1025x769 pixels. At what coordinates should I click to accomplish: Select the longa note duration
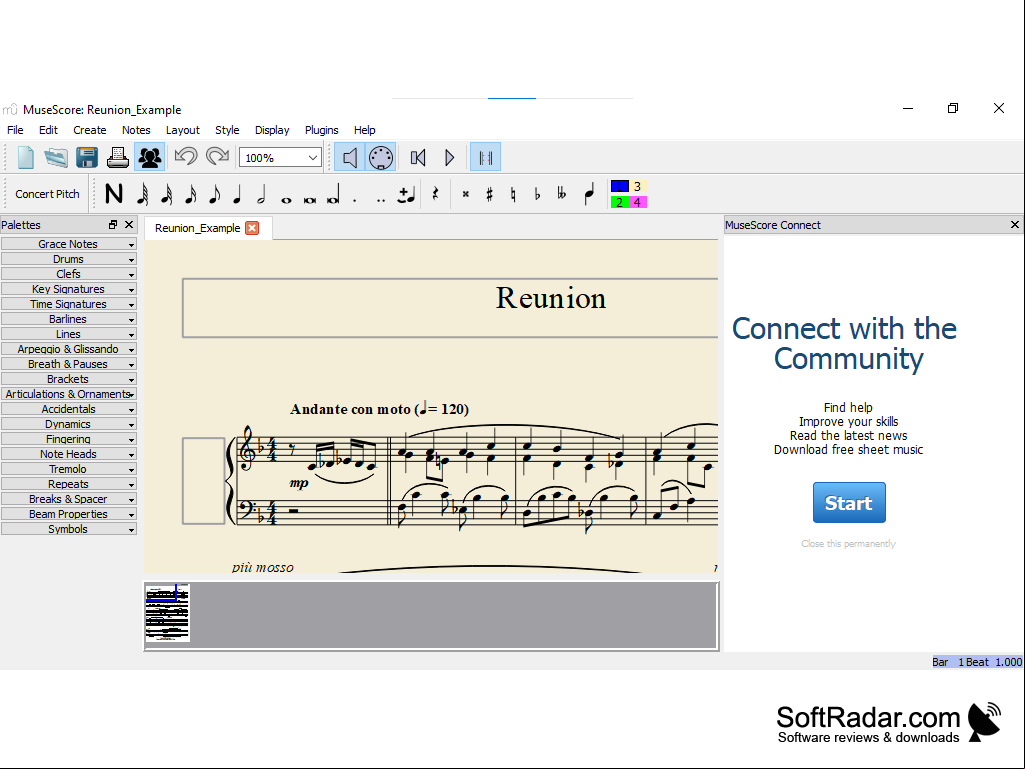coord(333,195)
